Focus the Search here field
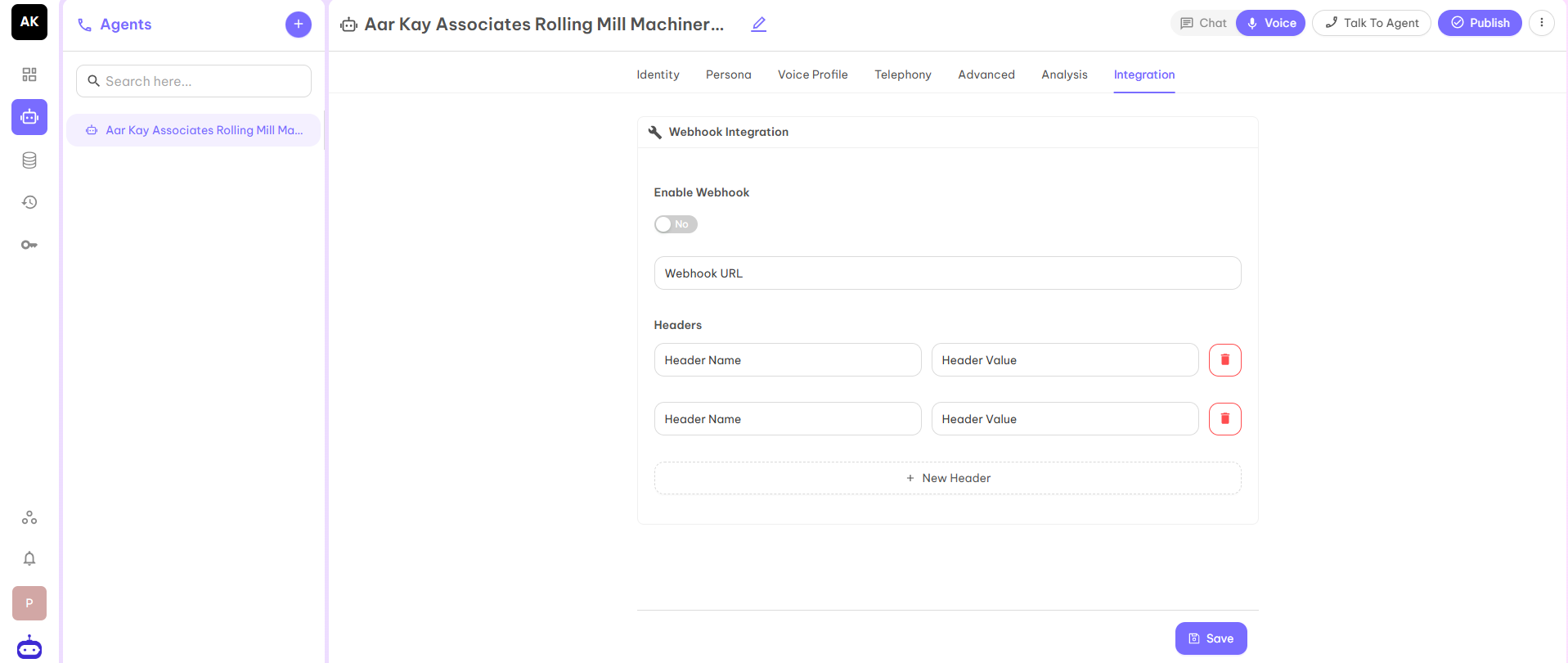Viewport: 1568px width, 663px height. click(x=194, y=81)
